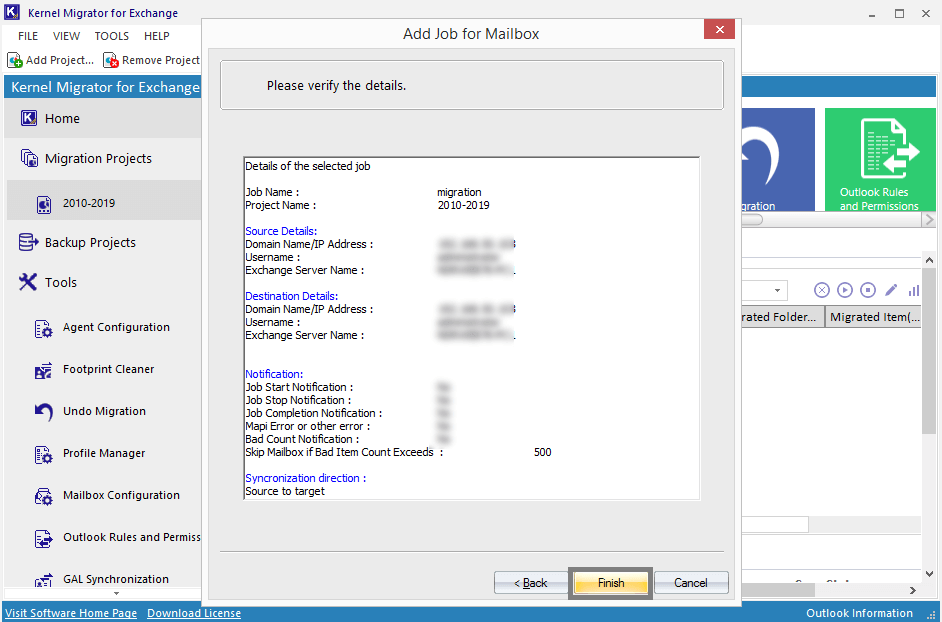This screenshot has height=622, width=942.
Task: Click the Migrated Item column header
Action: point(874,317)
